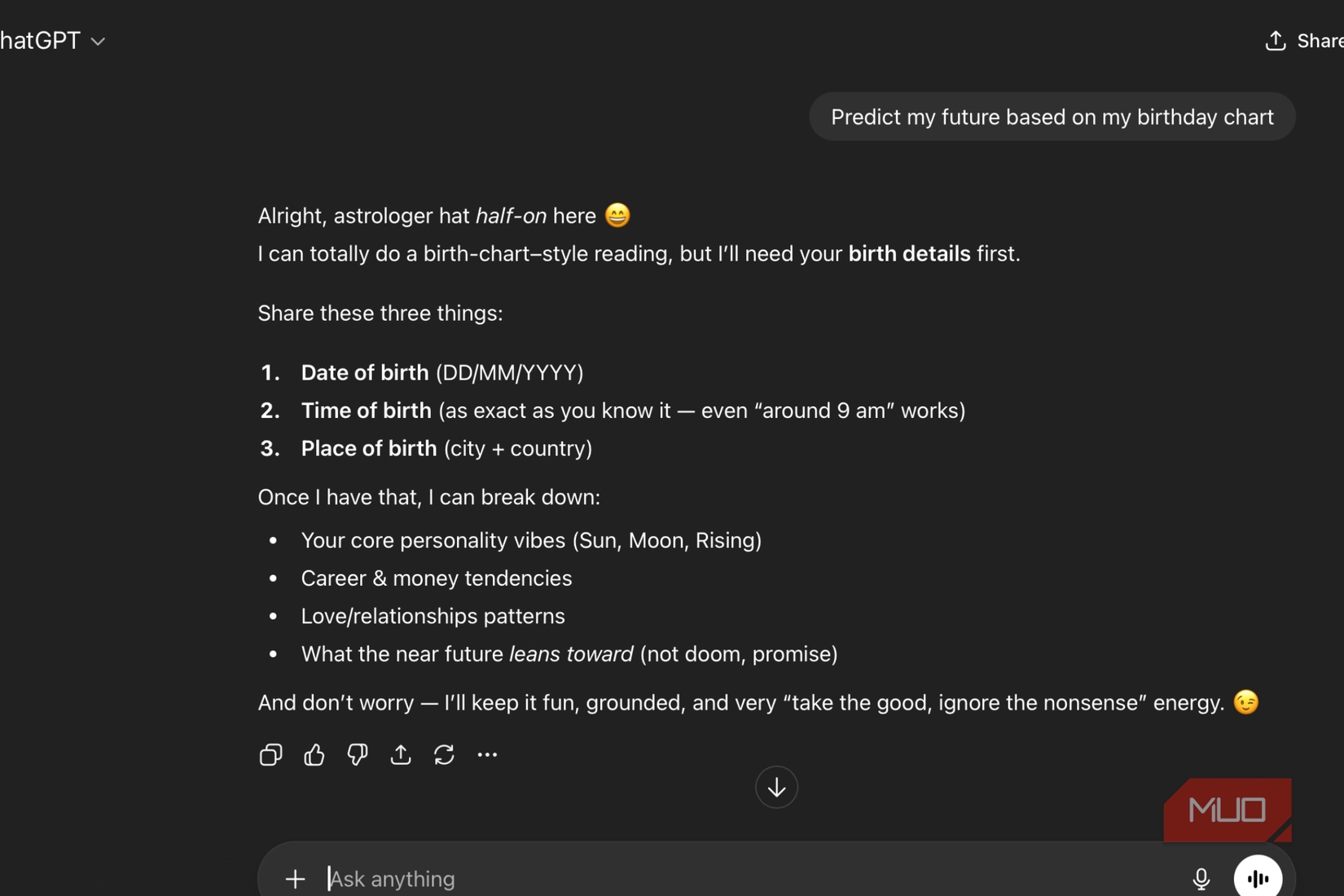This screenshot has height=896, width=1344.
Task: Open the ChatGPT model selector title
Action: tap(39, 41)
